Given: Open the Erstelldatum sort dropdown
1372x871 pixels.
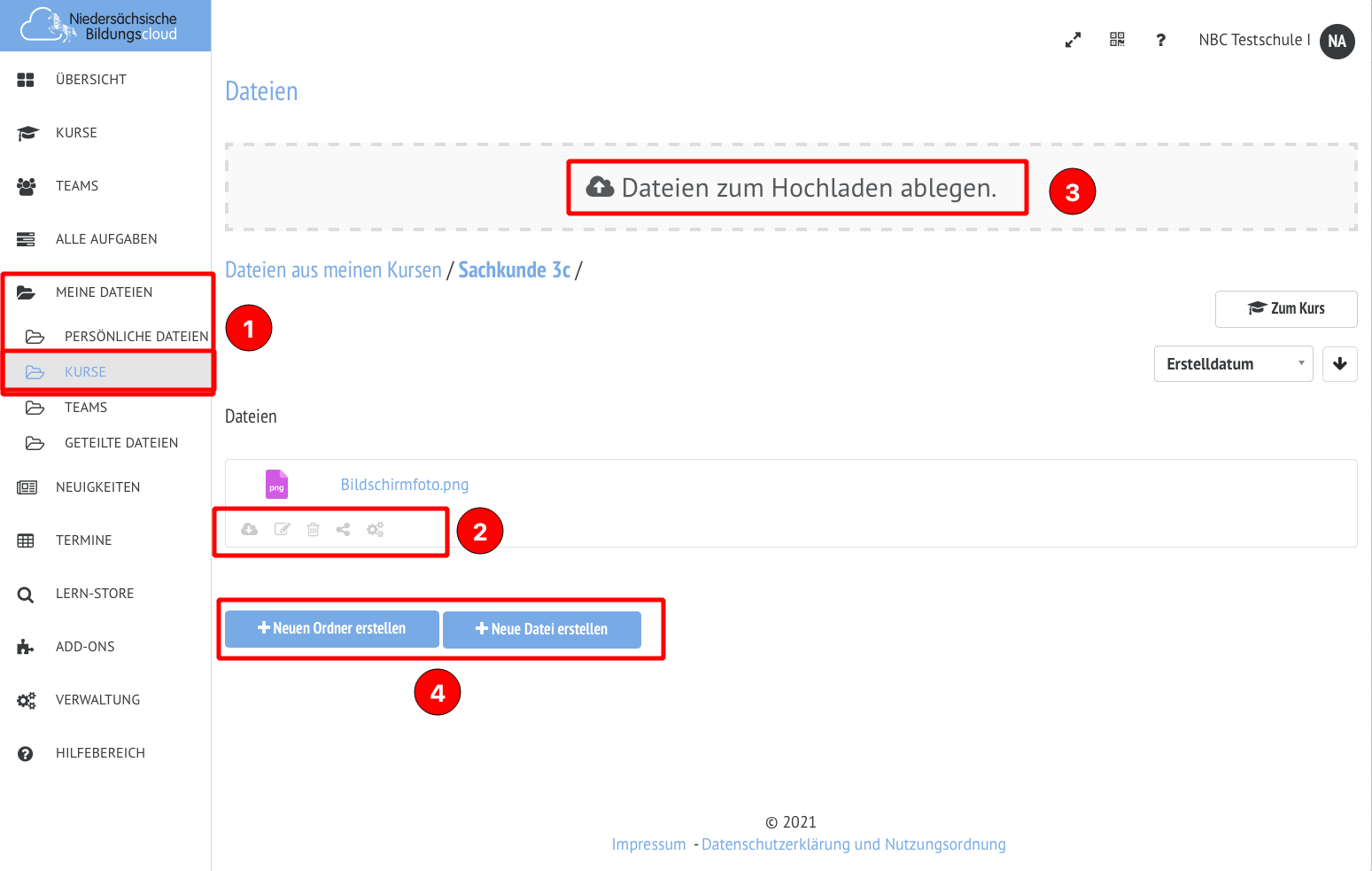Looking at the screenshot, I should (1232, 364).
